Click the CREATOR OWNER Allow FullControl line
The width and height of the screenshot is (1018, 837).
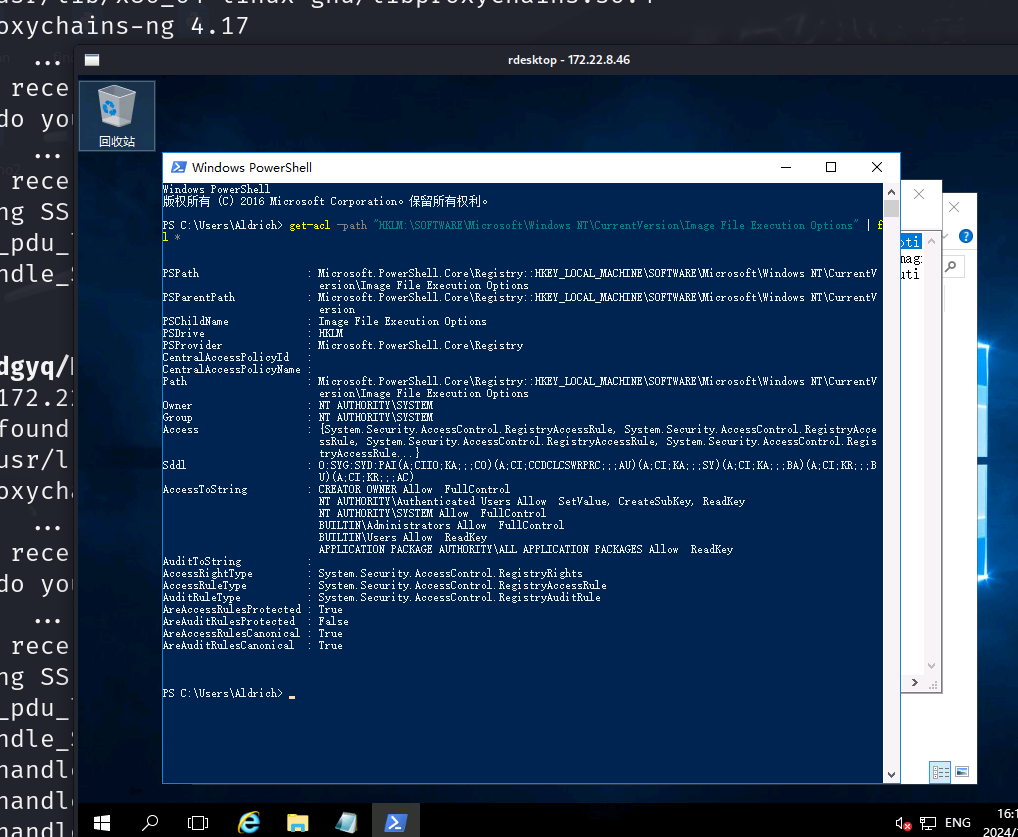414,489
